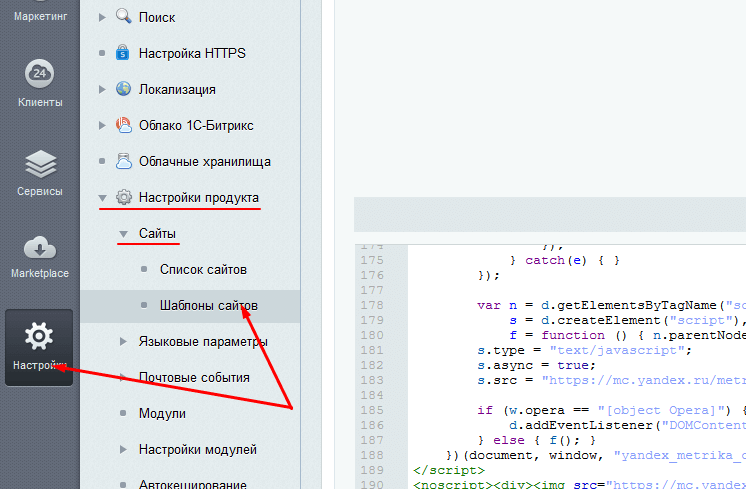Expand the Языковые параметры node arrow
Image resolution: width=746 pixels, height=489 pixels.
click(x=123, y=342)
